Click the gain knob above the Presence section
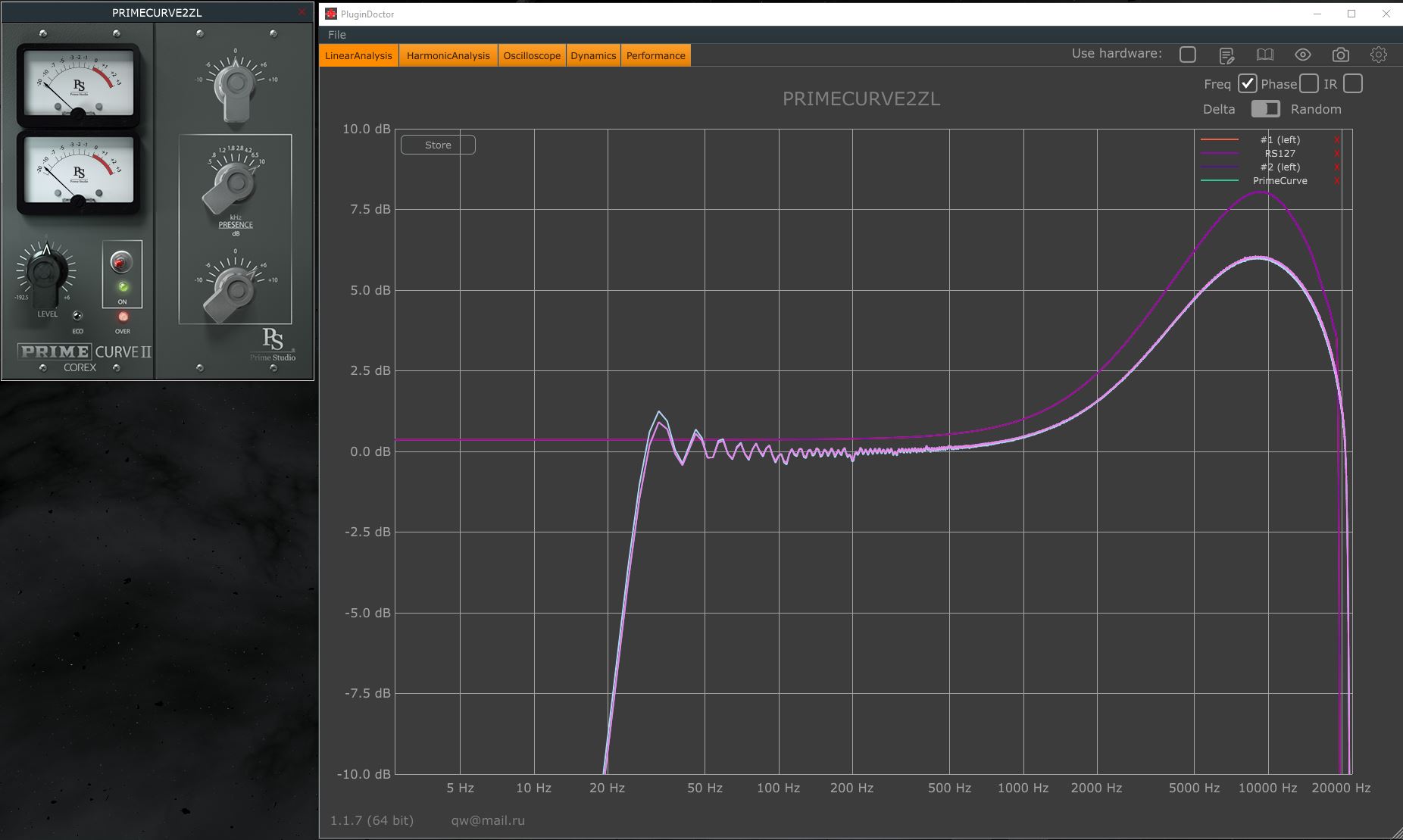 click(235, 87)
